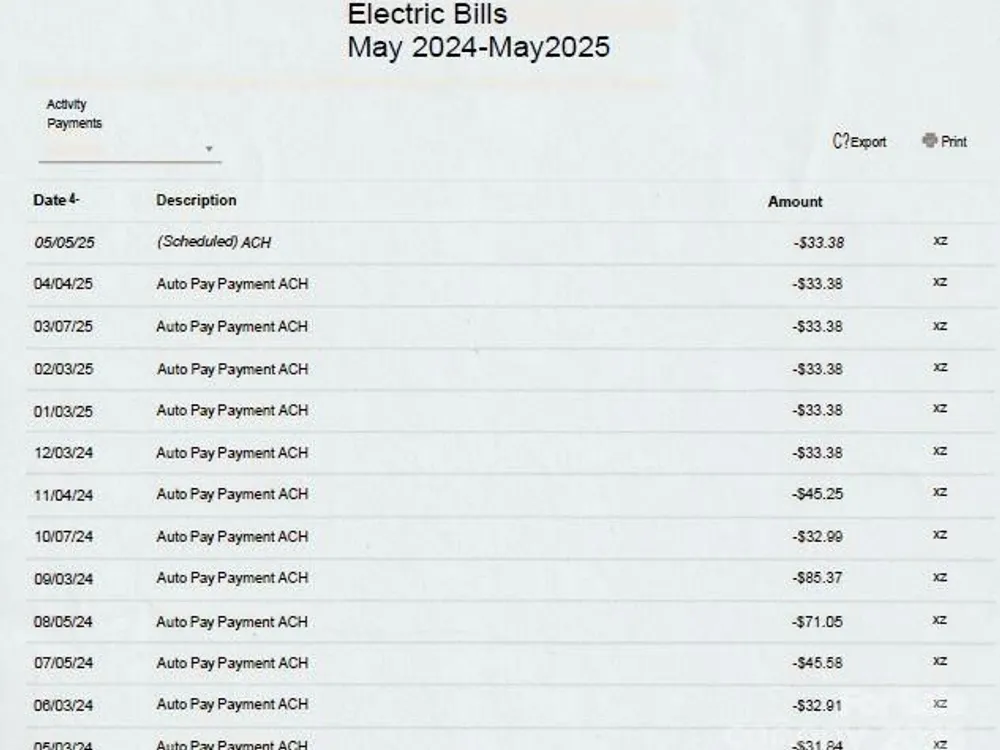
Task: Click the Print printer icon
Action: click(930, 140)
